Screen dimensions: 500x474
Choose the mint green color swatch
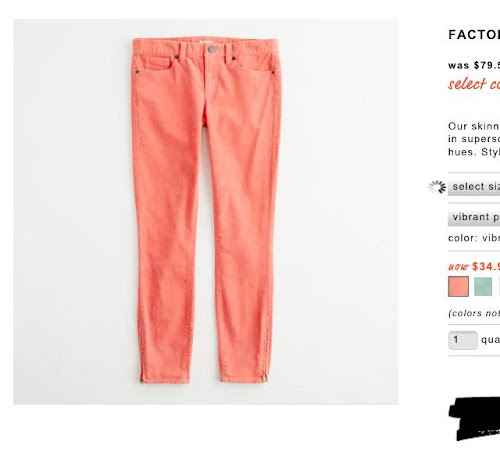483,286
